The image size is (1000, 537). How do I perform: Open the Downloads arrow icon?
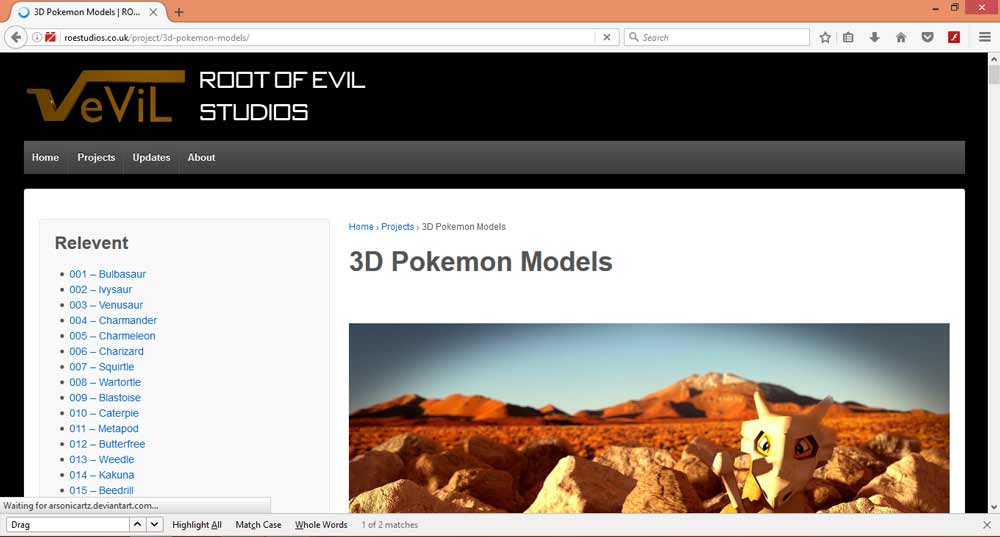click(x=874, y=37)
